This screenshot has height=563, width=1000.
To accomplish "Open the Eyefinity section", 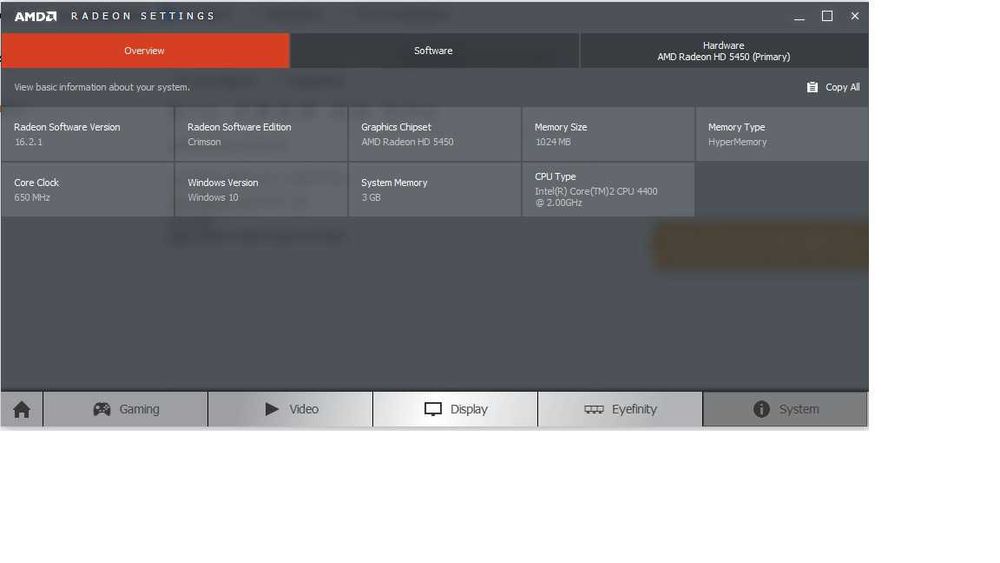I will point(621,409).
